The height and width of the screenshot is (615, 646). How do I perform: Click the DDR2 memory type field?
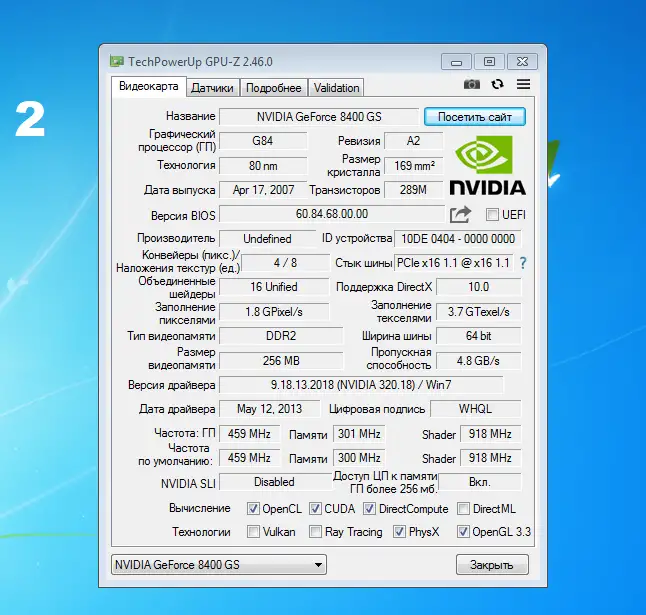coord(281,336)
